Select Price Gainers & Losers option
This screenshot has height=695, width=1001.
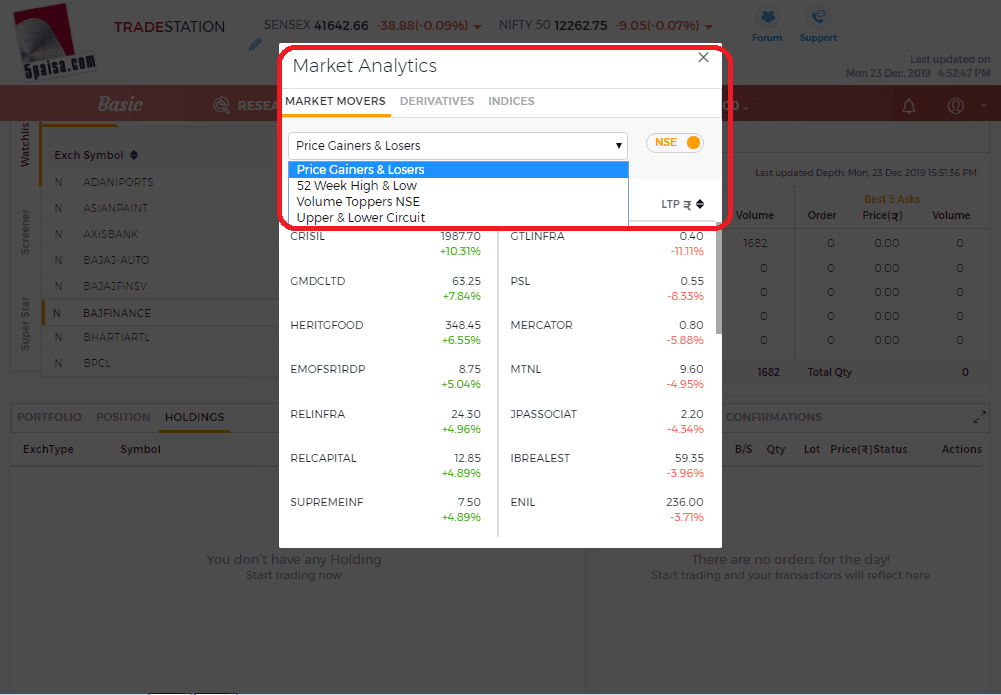tap(458, 170)
